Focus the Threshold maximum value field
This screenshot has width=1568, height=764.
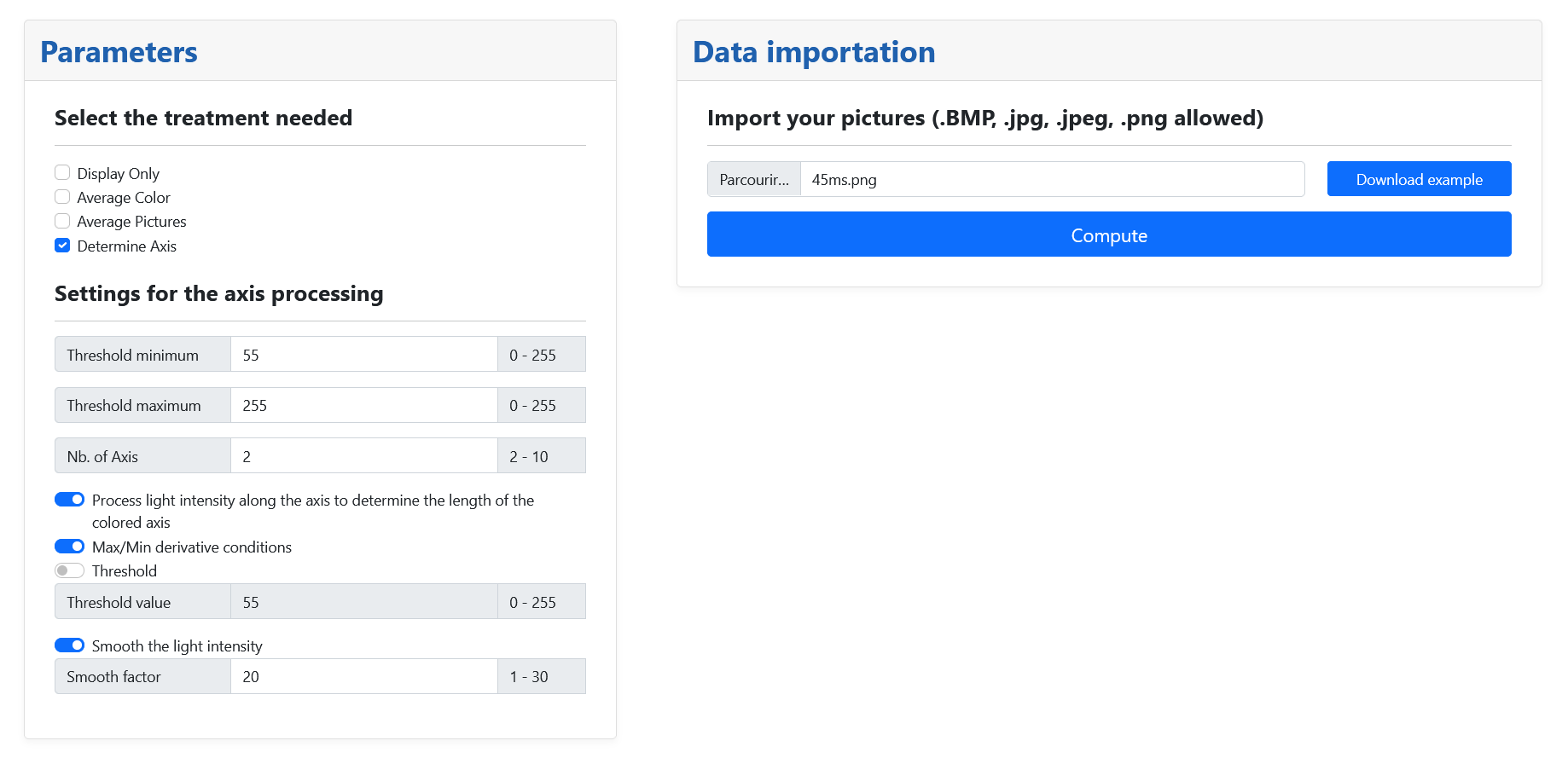pos(364,405)
